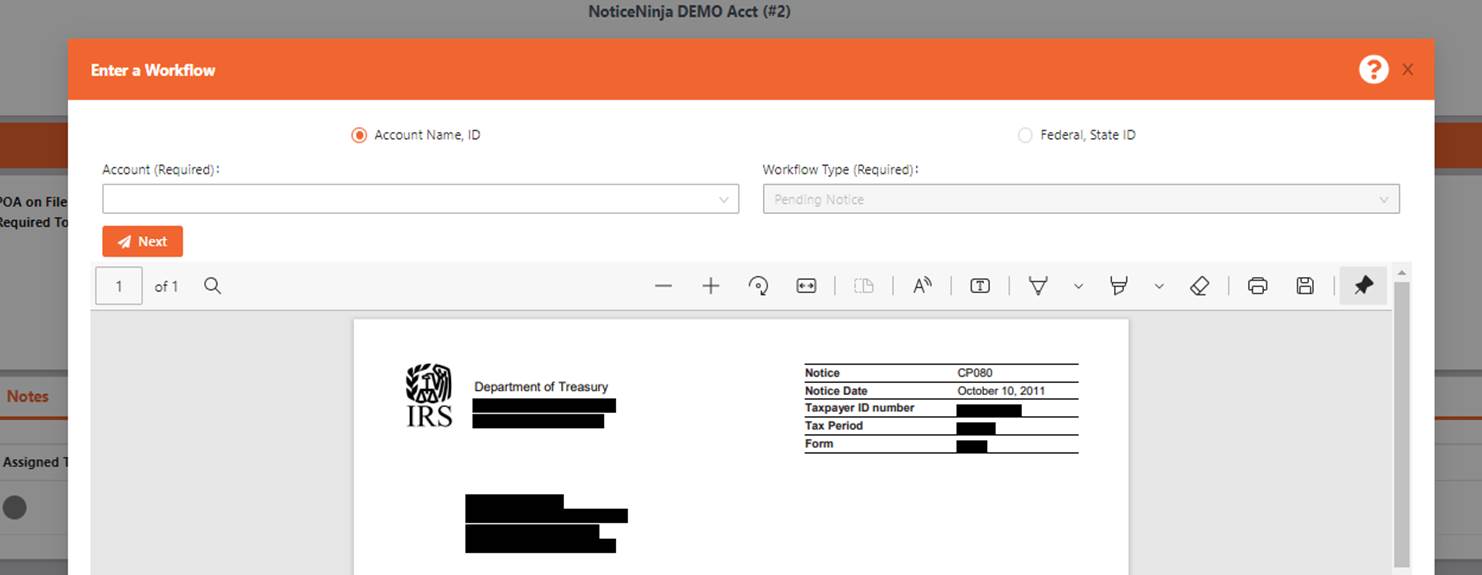Screen dimensions: 1482x575
Task: Click the October 10, 2011 notice date
Action: point(1001,391)
